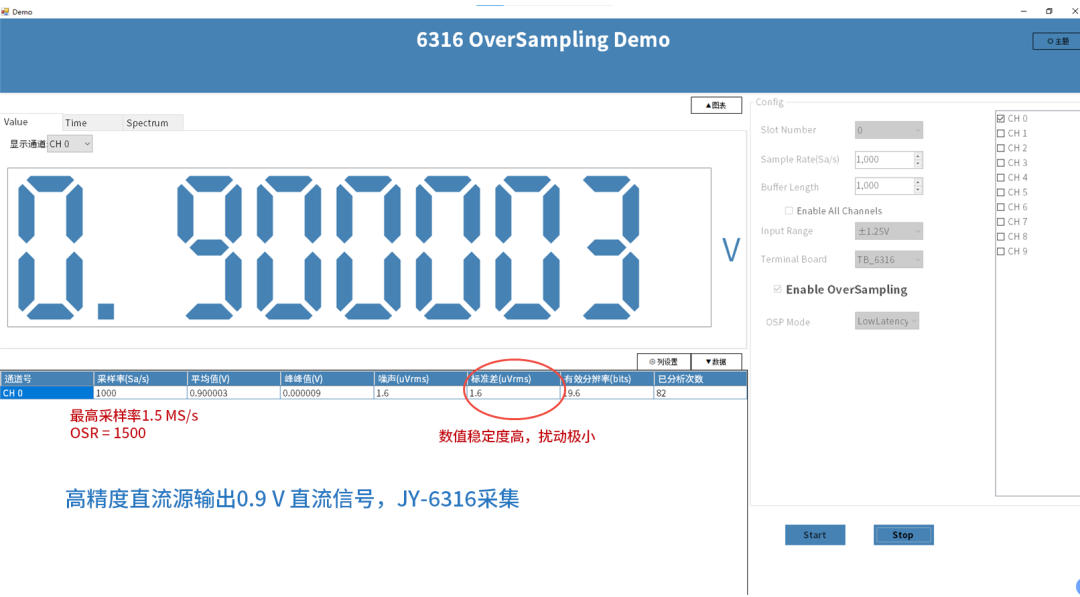Open the Input Range dropdown

[887, 230]
